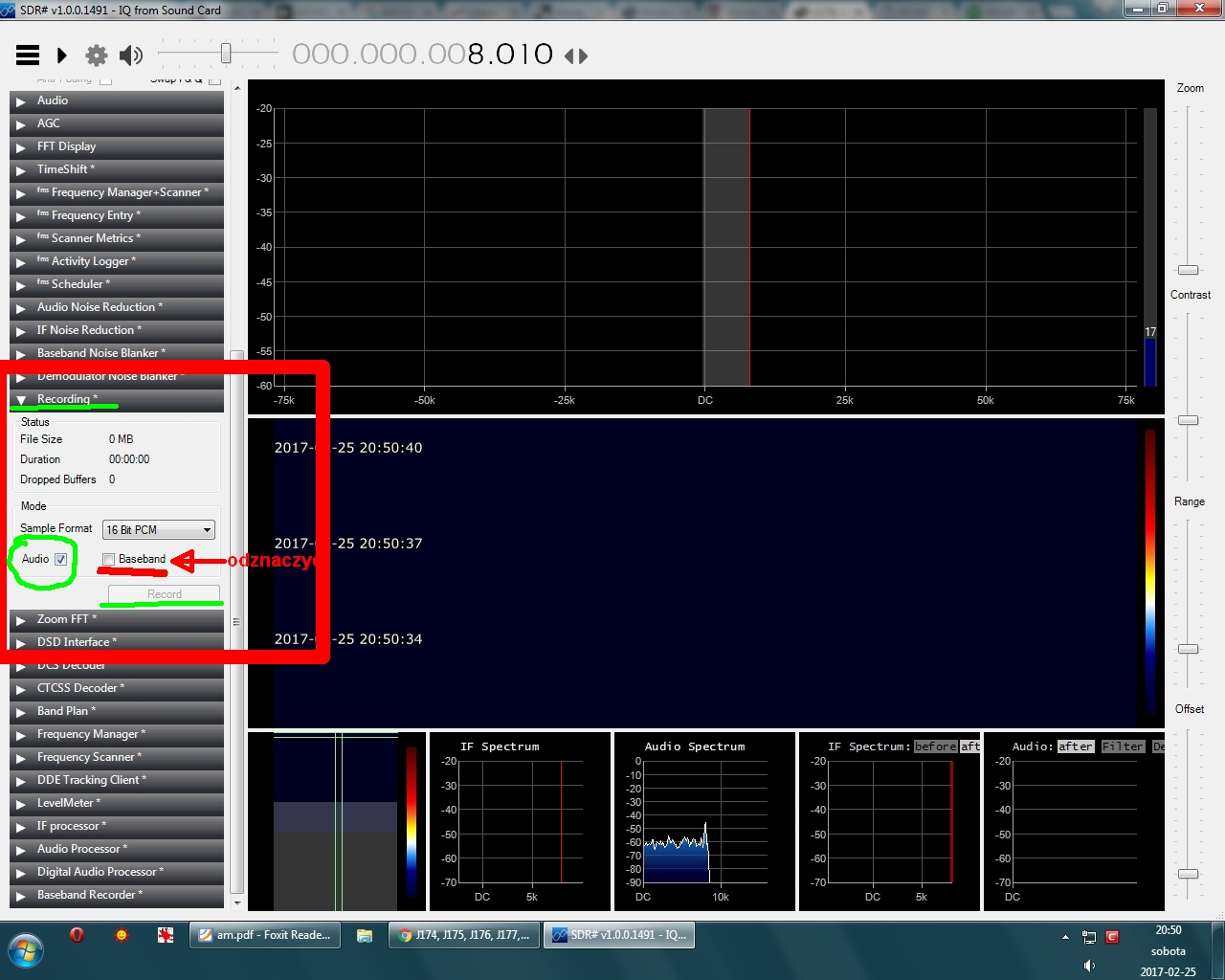This screenshot has height=980, width=1225.
Task: Expand the IF Noise Reduction section
Action: tap(117, 330)
